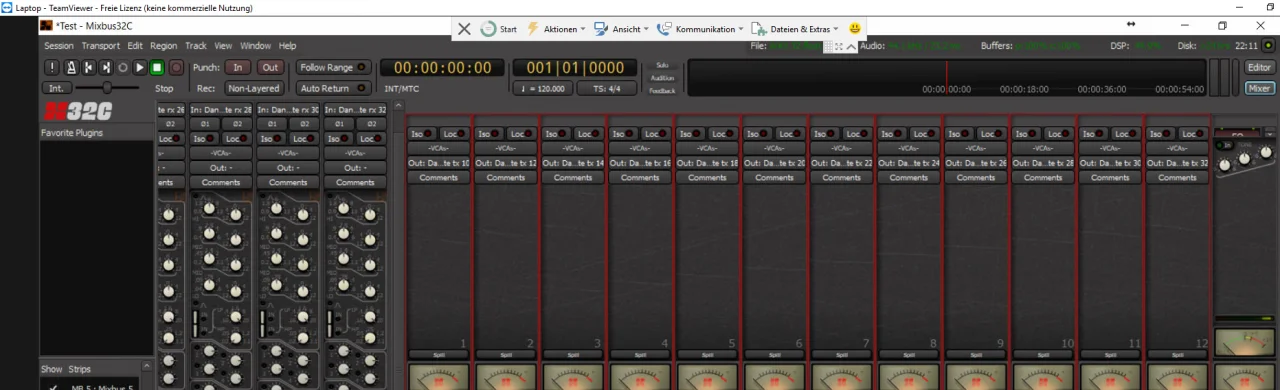Open TeamViewer Kommunikation dropdown
This screenshot has height=390, width=1280.
tap(700, 29)
